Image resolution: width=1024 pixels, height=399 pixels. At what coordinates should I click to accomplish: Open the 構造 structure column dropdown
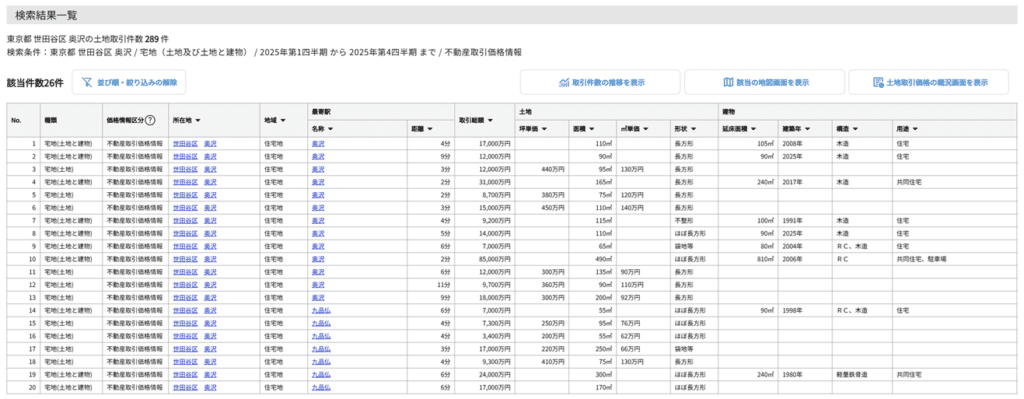pyautogui.click(x=856, y=129)
